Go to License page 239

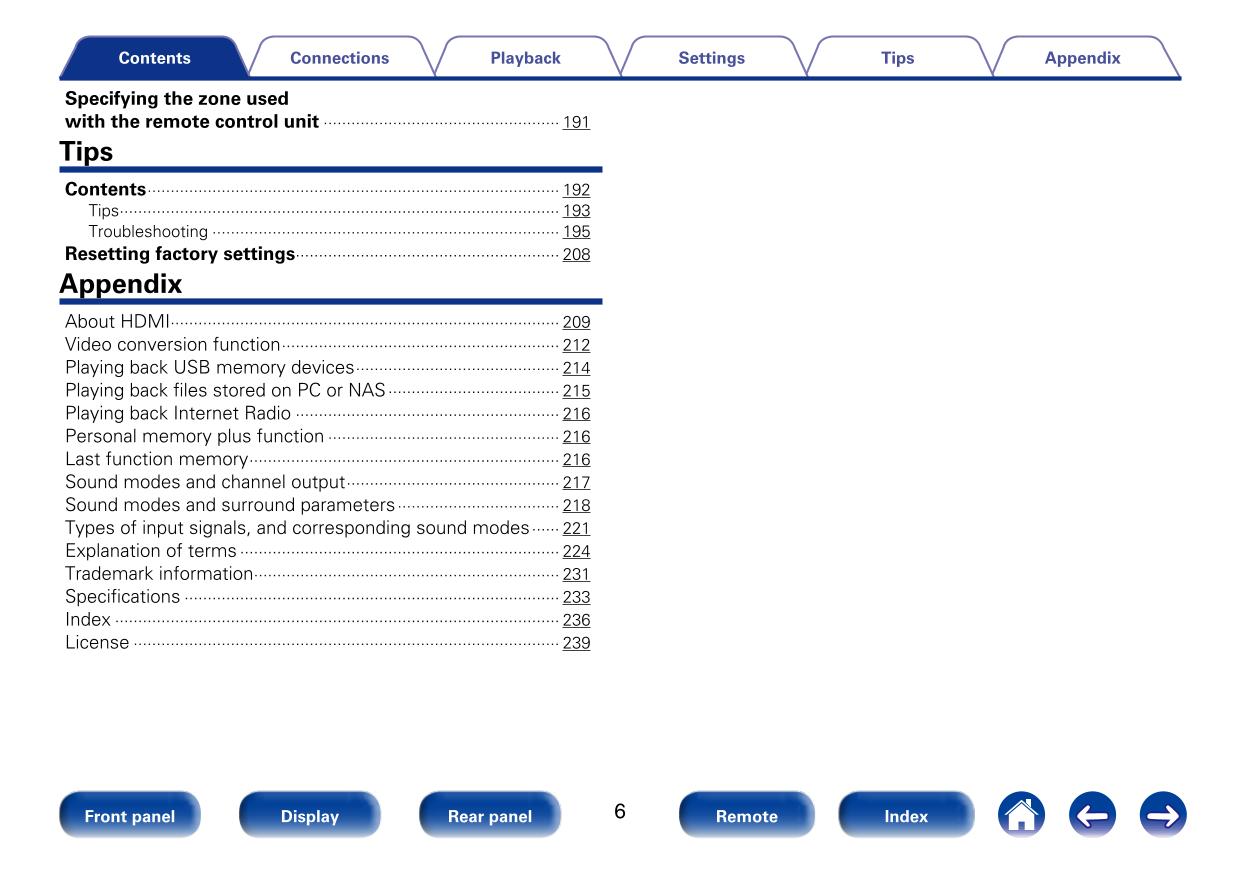[x=576, y=644]
